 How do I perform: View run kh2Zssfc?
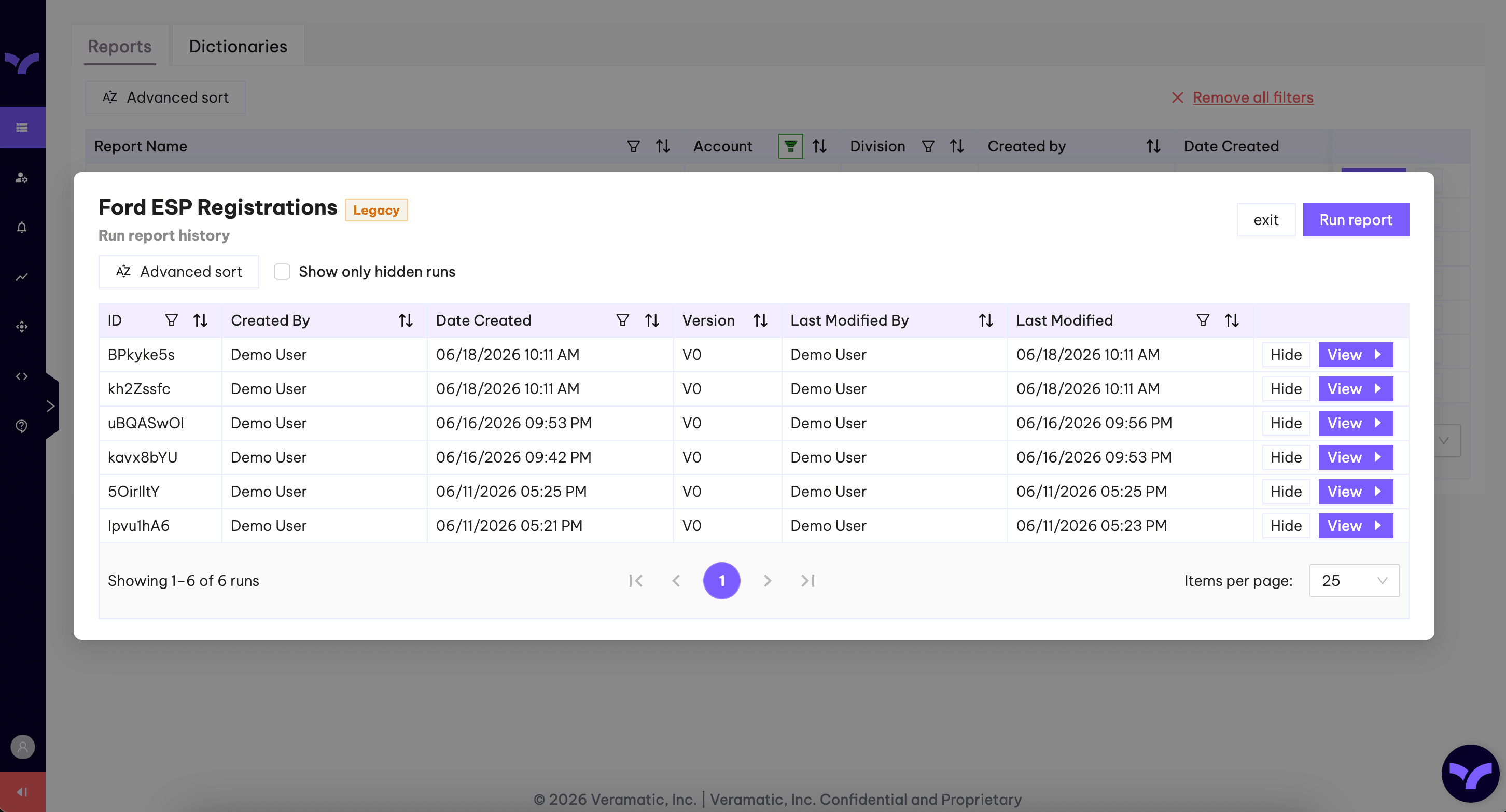click(x=1355, y=389)
